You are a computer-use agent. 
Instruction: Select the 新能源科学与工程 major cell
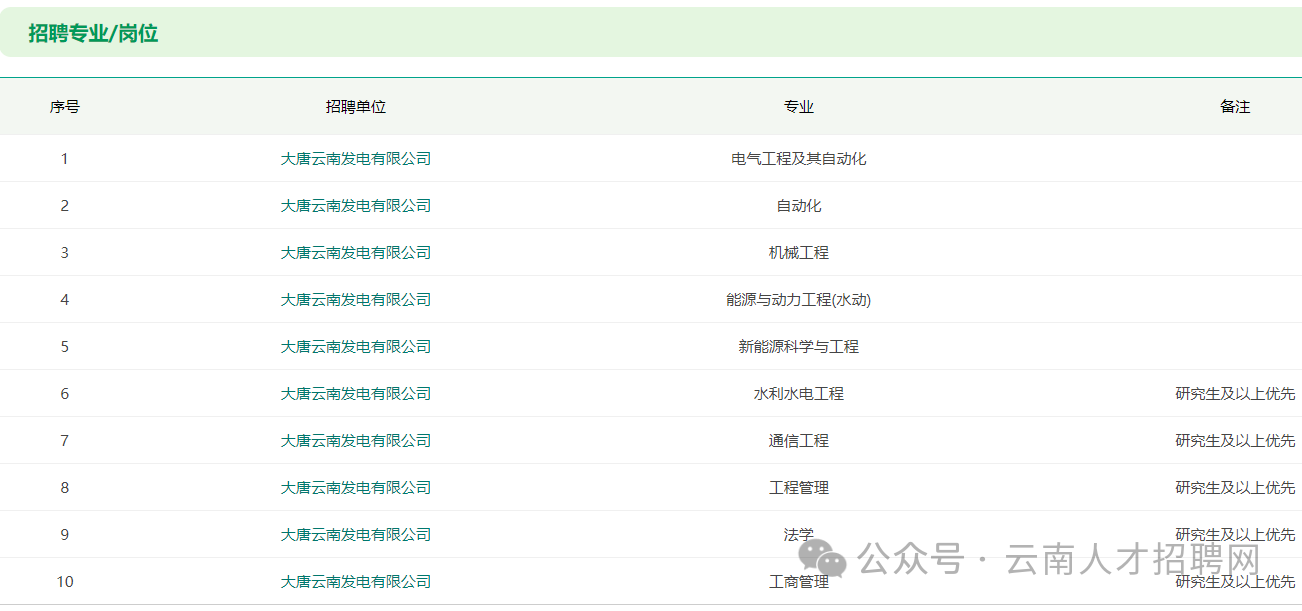(798, 346)
